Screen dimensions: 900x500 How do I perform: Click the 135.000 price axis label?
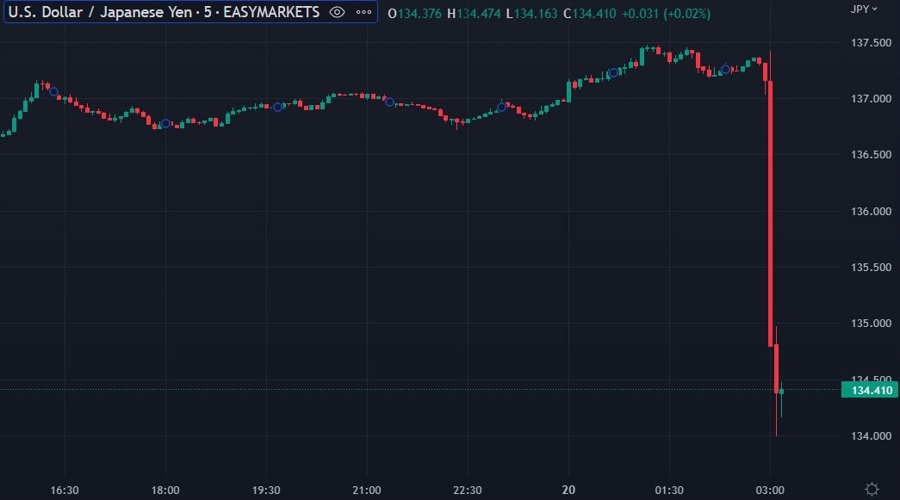(871, 324)
